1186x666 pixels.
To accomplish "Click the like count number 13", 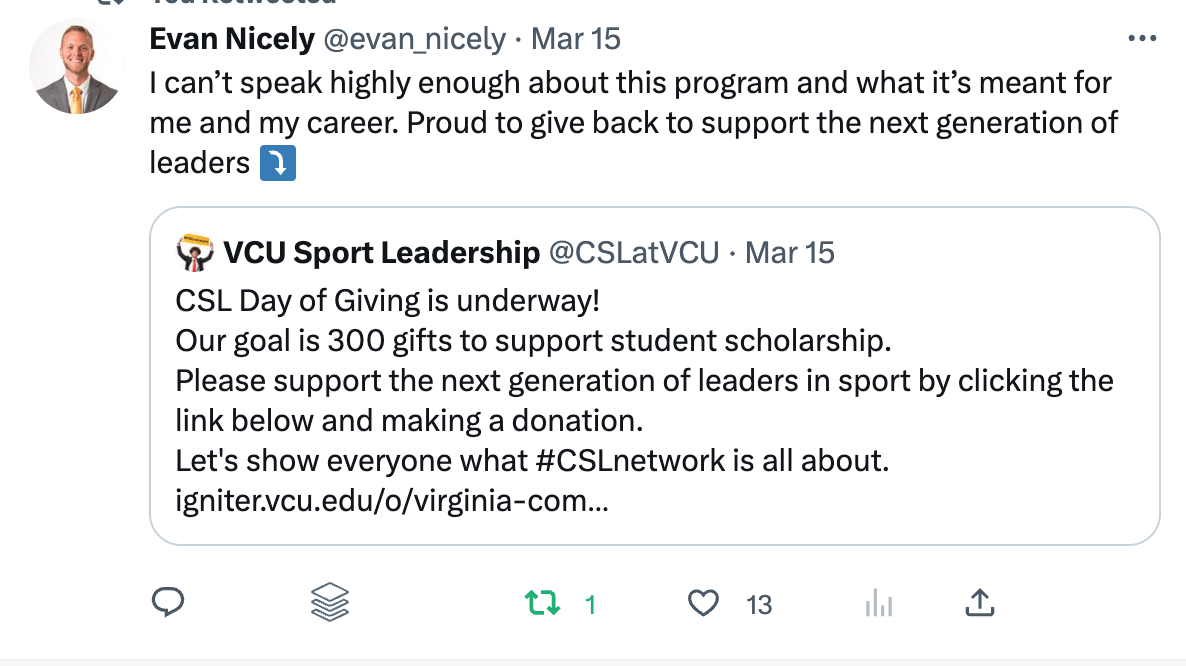I will (x=759, y=604).
